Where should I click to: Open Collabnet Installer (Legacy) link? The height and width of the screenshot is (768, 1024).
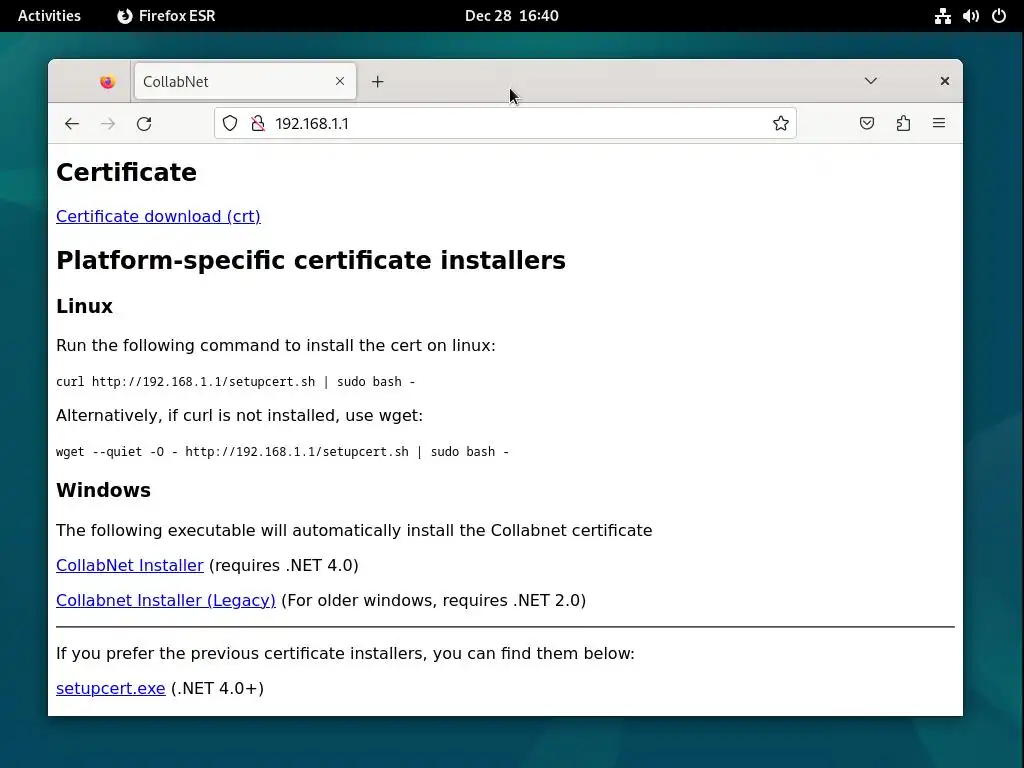[166, 600]
